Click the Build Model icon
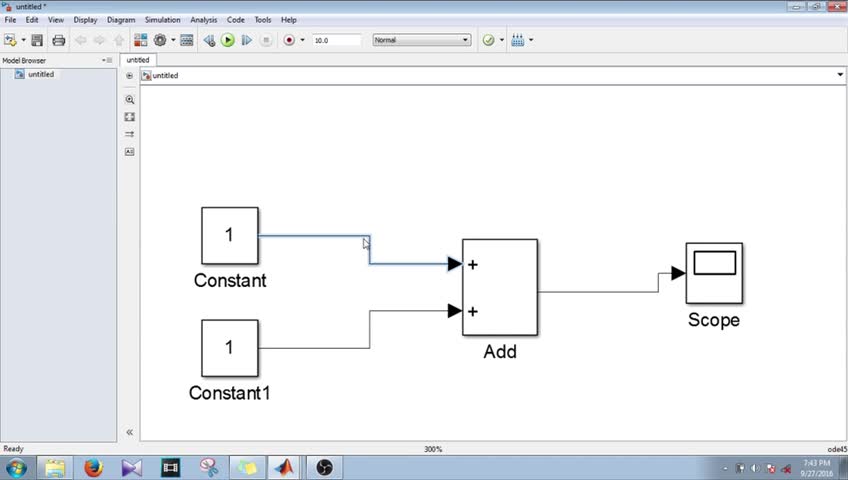The width and height of the screenshot is (848, 480). click(x=518, y=40)
